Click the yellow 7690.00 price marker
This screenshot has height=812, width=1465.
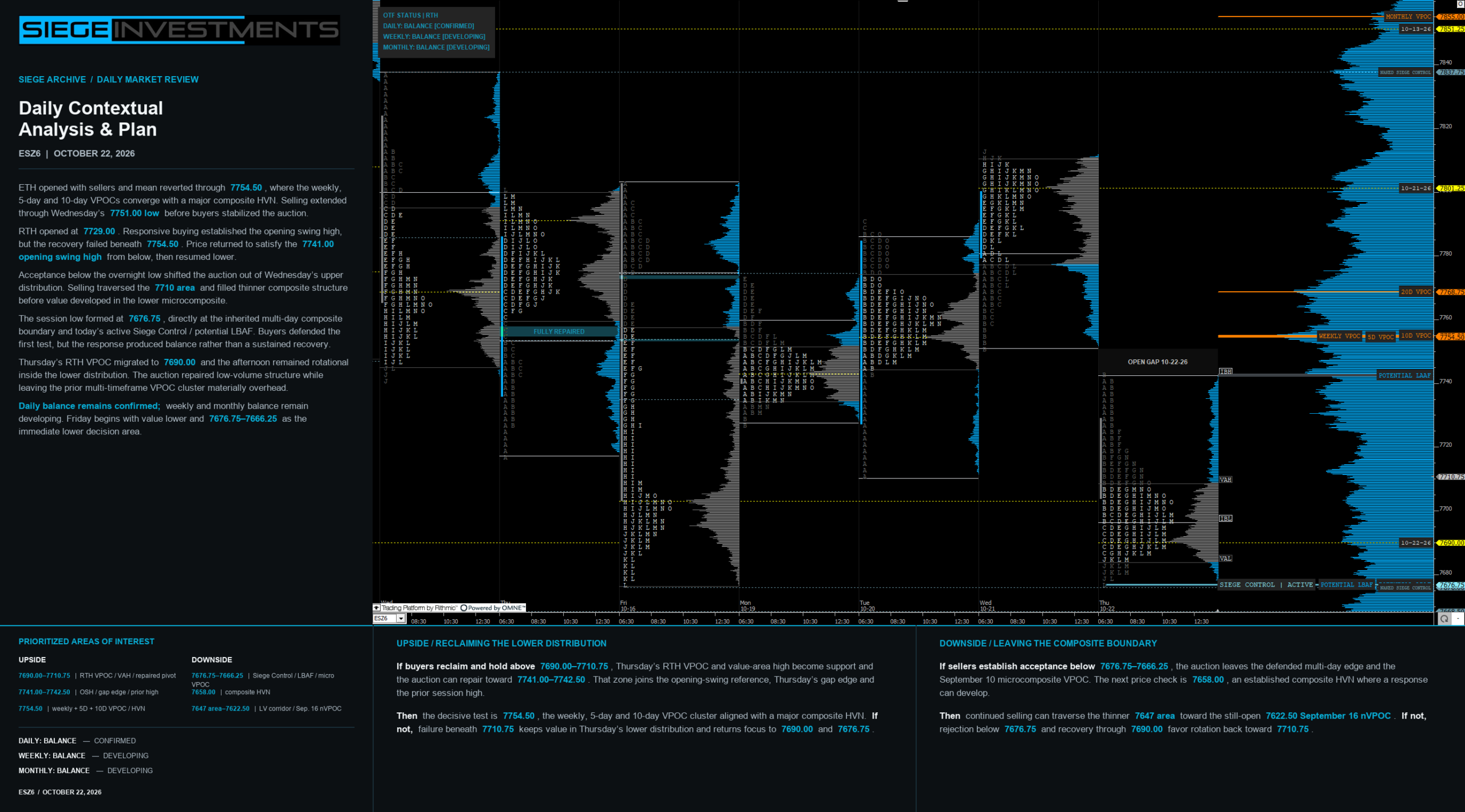[x=1452, y=543]
